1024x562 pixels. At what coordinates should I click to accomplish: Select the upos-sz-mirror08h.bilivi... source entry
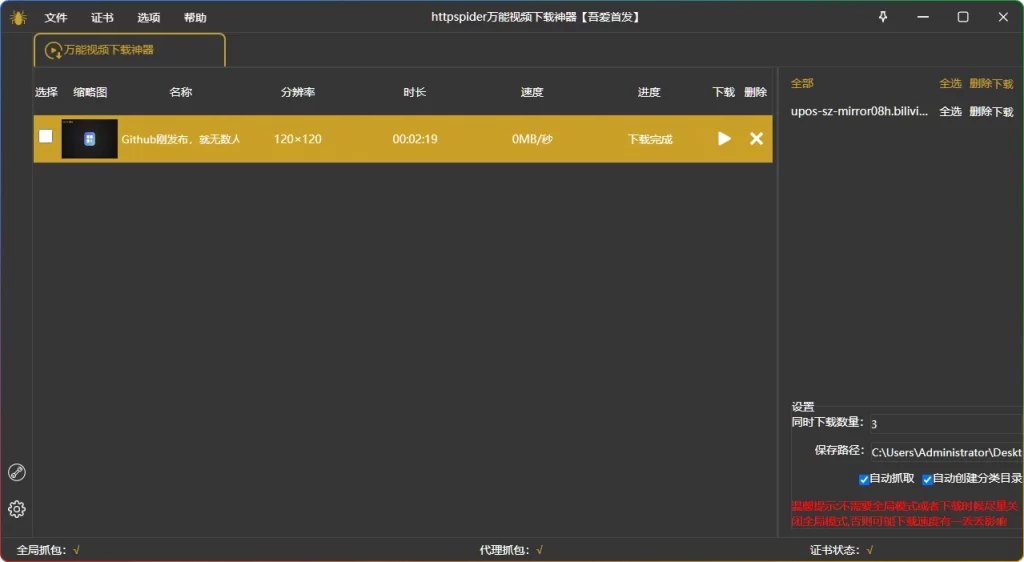(859, 112)
